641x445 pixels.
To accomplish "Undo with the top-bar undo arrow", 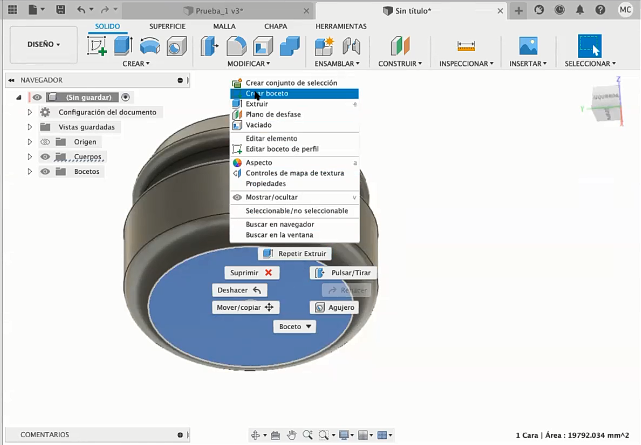I will click(x=81, y=10).
